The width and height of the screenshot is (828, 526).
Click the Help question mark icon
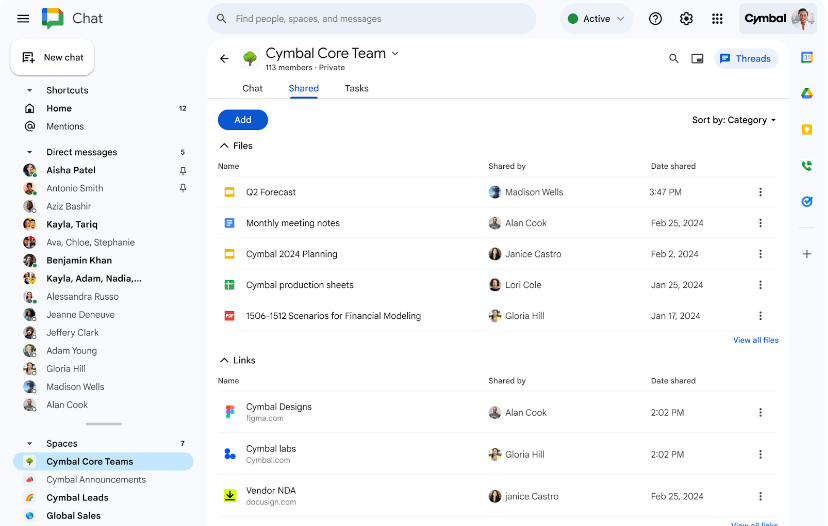(656, 19)
